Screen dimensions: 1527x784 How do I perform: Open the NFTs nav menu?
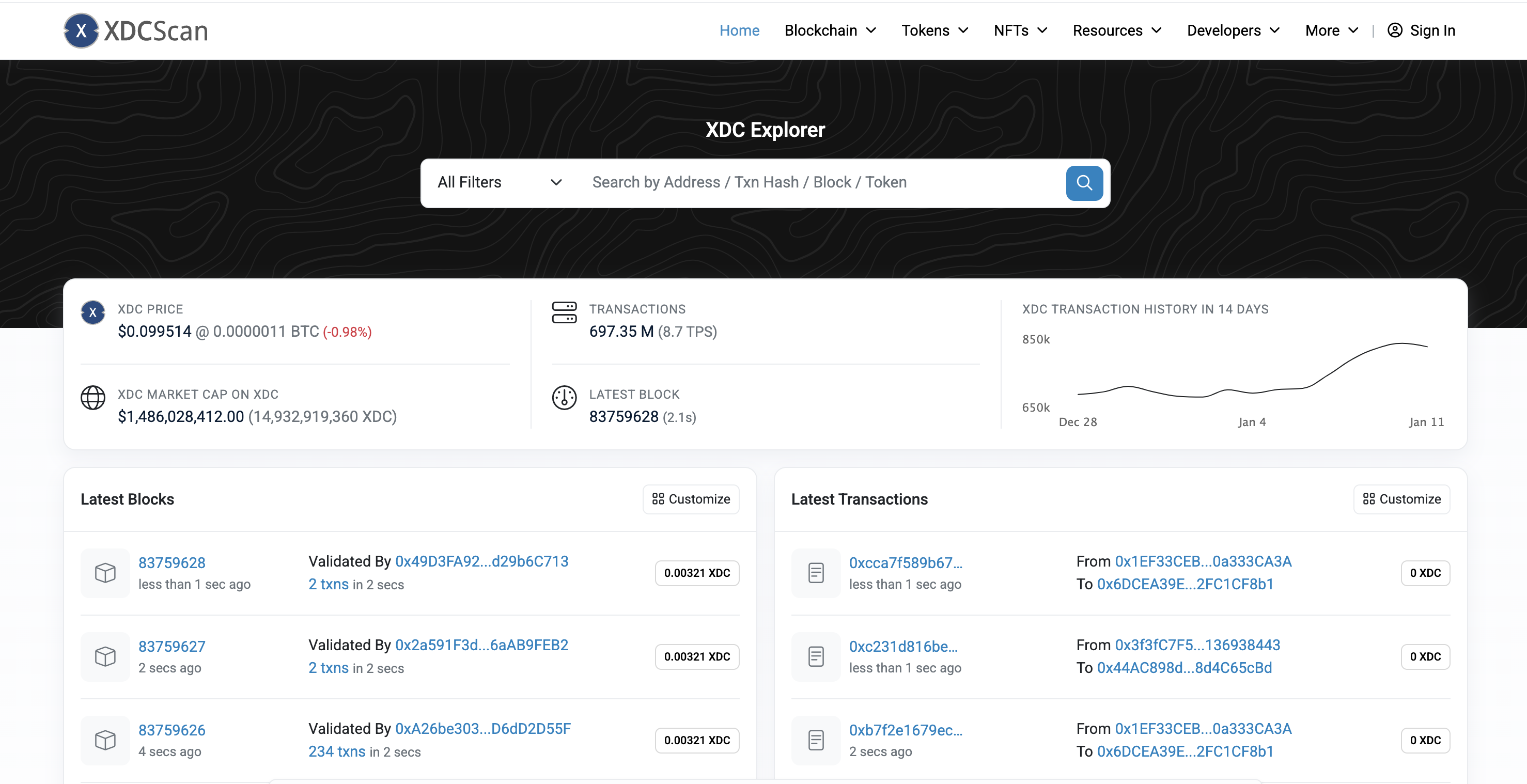tap(1020, 30)
